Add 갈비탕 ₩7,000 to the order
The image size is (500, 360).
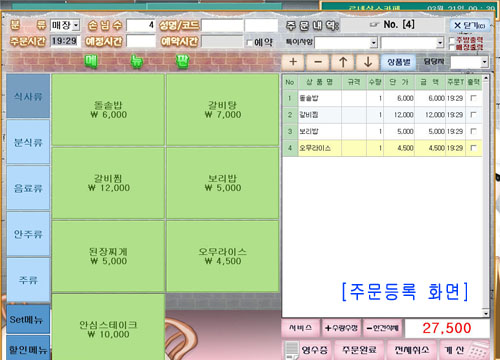(223, 110)
